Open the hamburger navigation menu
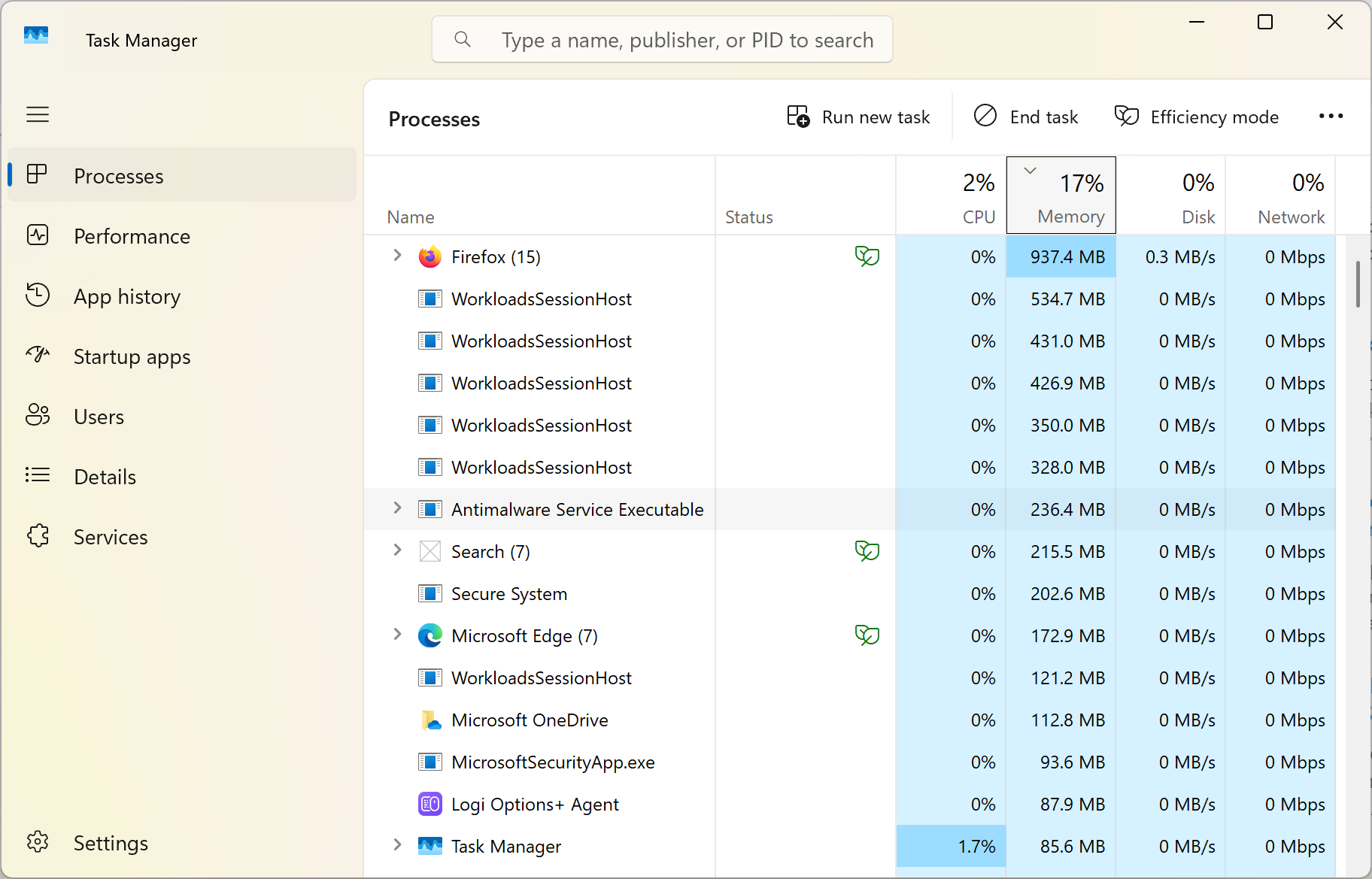1372x879 pixels. coord(38,114)
